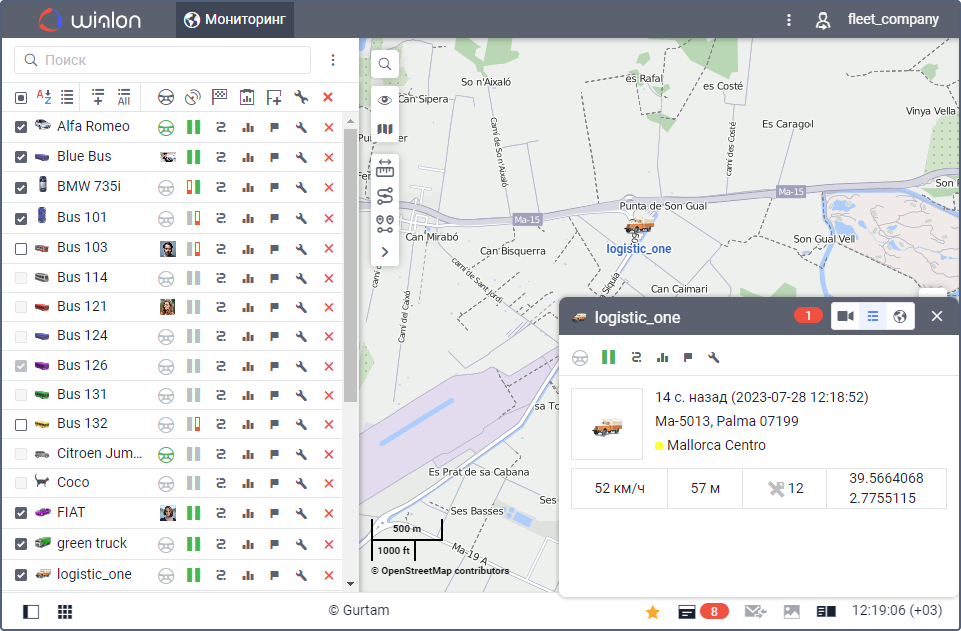Viewport: 961px width, 631px height.
Task: Remove Bus 101 with its red X icon
Action: pos(328,218)
